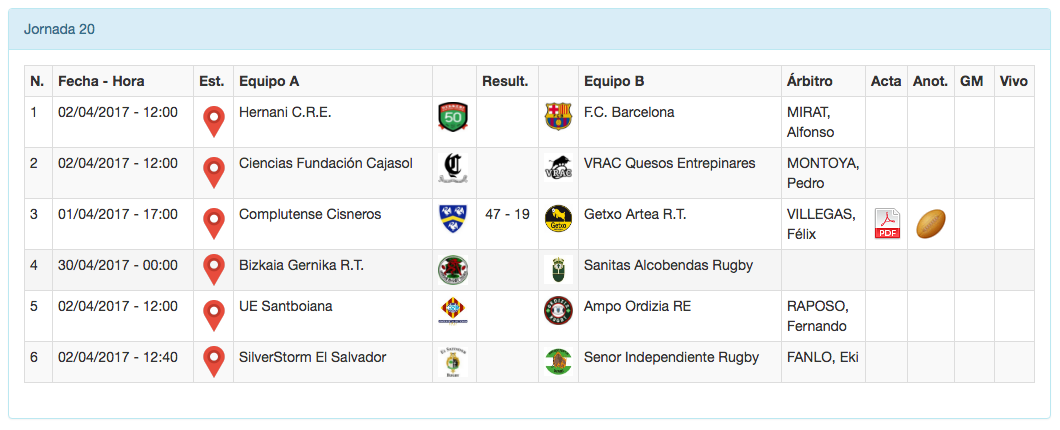
Task: Open location pin for UE Santboiana match
Action: 213,315
